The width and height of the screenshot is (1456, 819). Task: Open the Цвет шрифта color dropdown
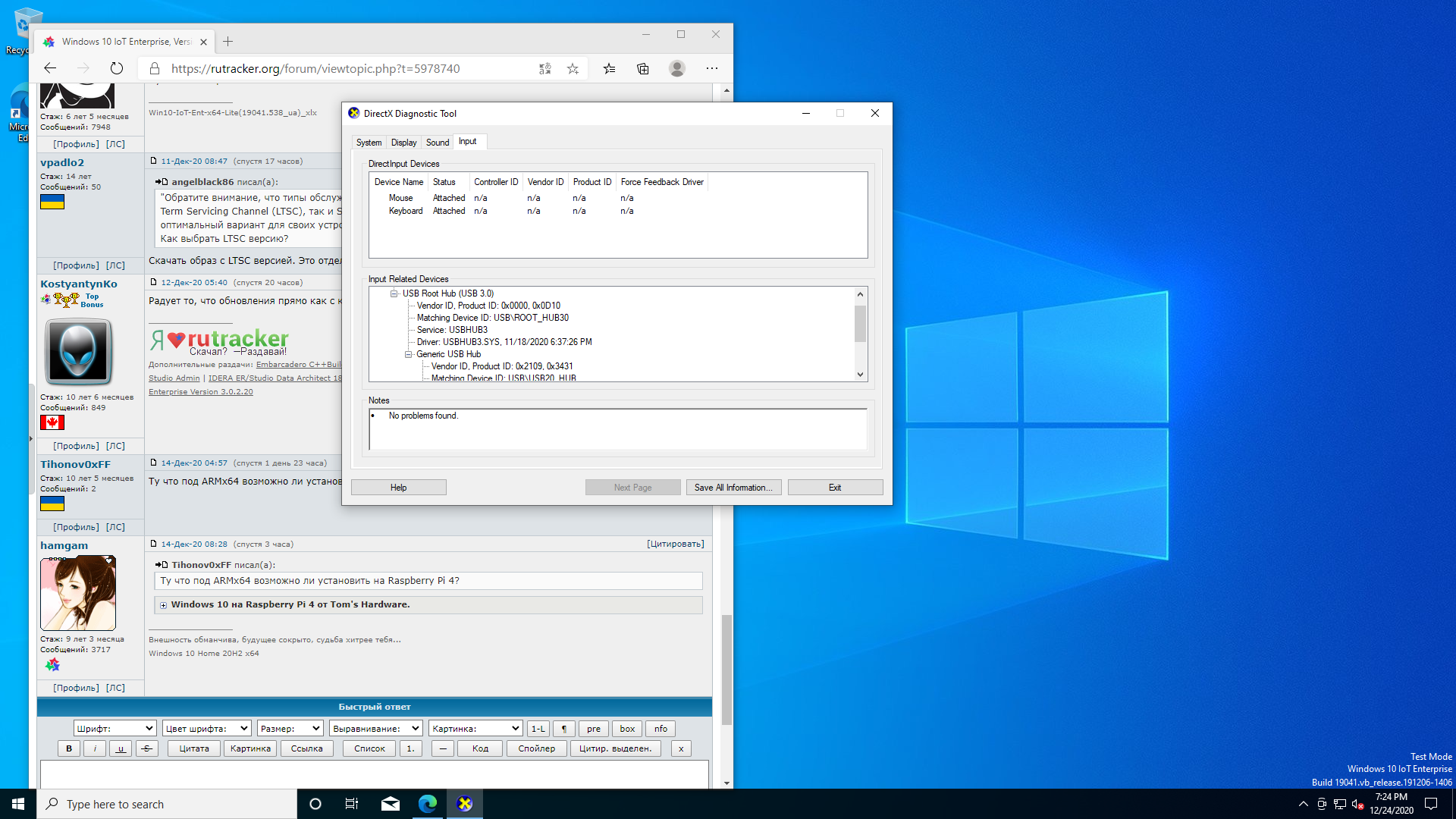(x=206, y=729)
